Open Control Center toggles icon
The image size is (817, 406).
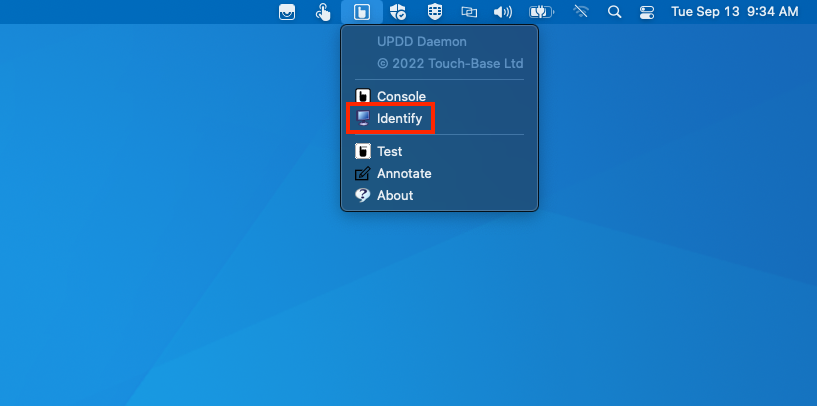pyautogui.click(x=647, y=12)
